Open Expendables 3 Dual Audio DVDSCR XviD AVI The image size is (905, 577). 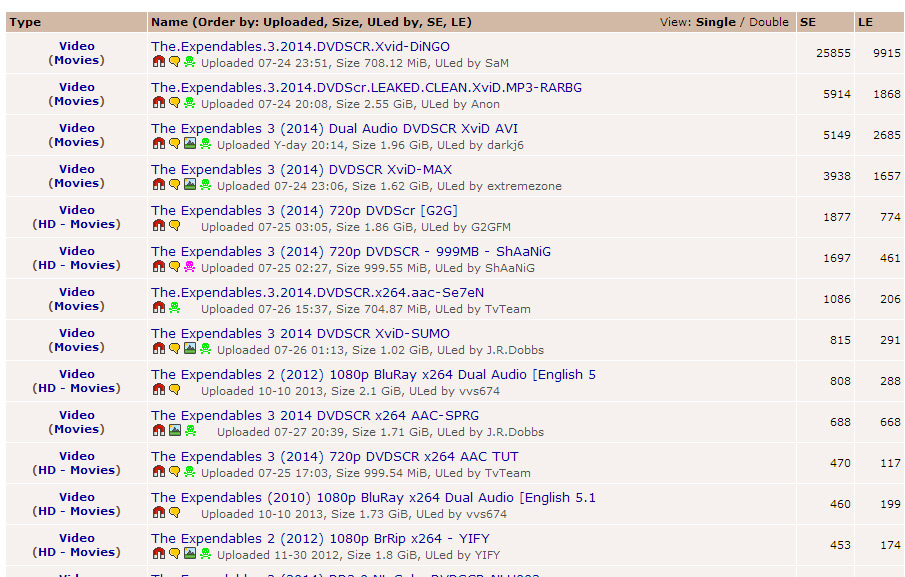point(335,128)
